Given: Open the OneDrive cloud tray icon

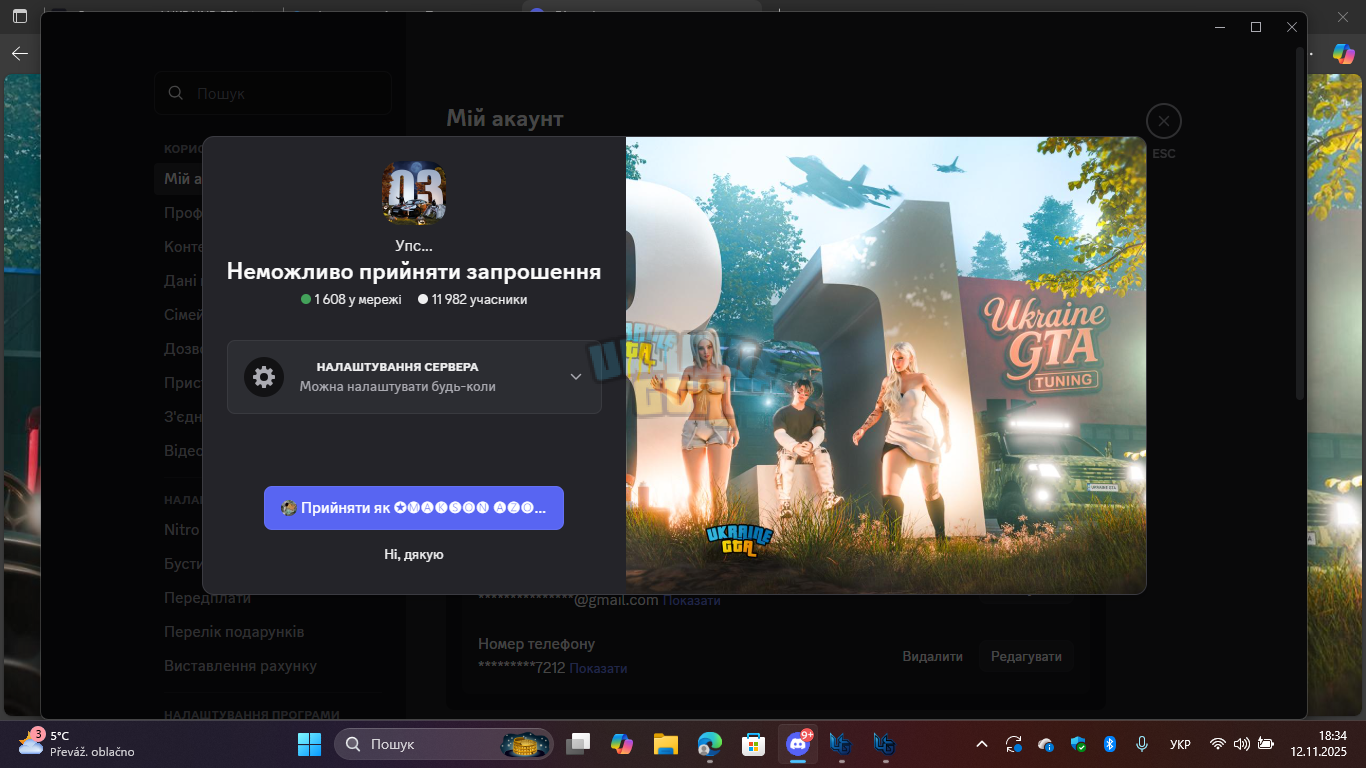Looking at the screenshot, I should 1046,744.
